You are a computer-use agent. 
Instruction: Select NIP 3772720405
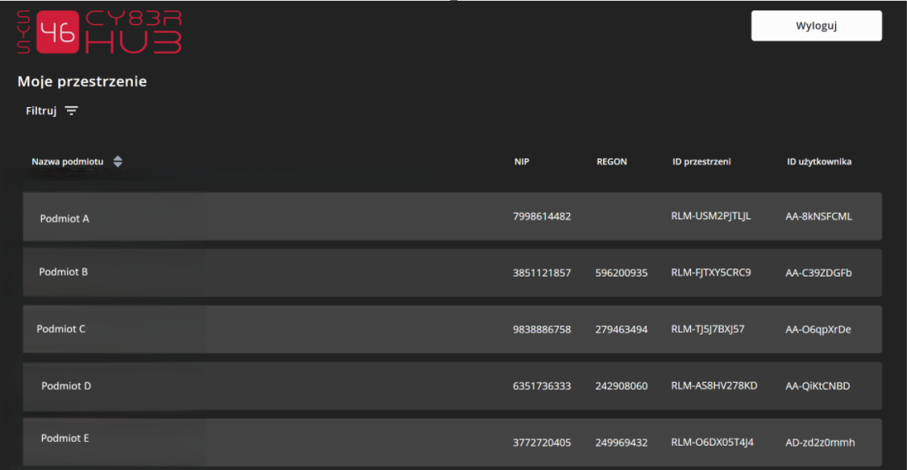[x=542, y=443]
